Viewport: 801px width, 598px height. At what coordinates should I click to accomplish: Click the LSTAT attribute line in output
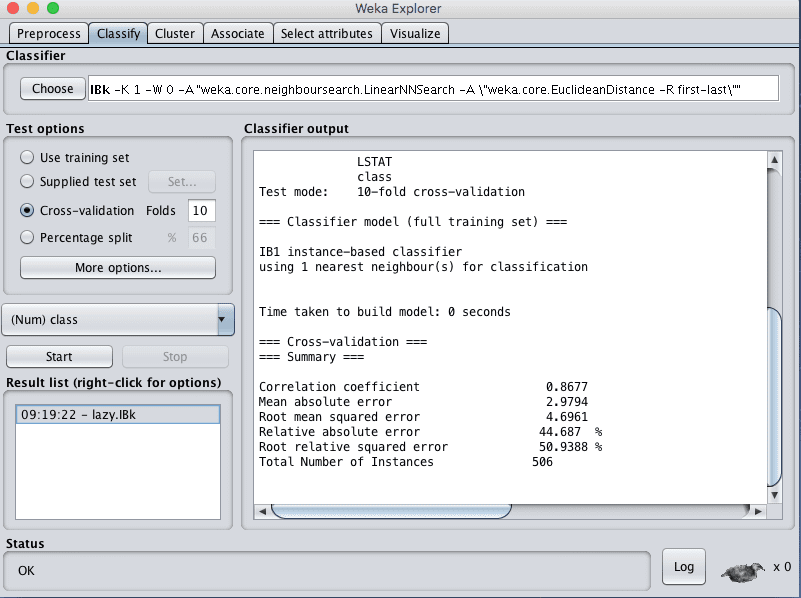click(374, 162)
